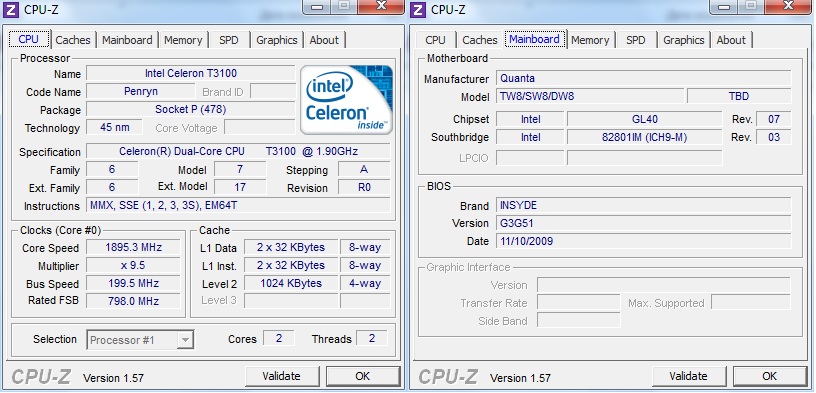Click the BIOS Date value 11/10/2009
816x393 pixels.
coord(644,241)
